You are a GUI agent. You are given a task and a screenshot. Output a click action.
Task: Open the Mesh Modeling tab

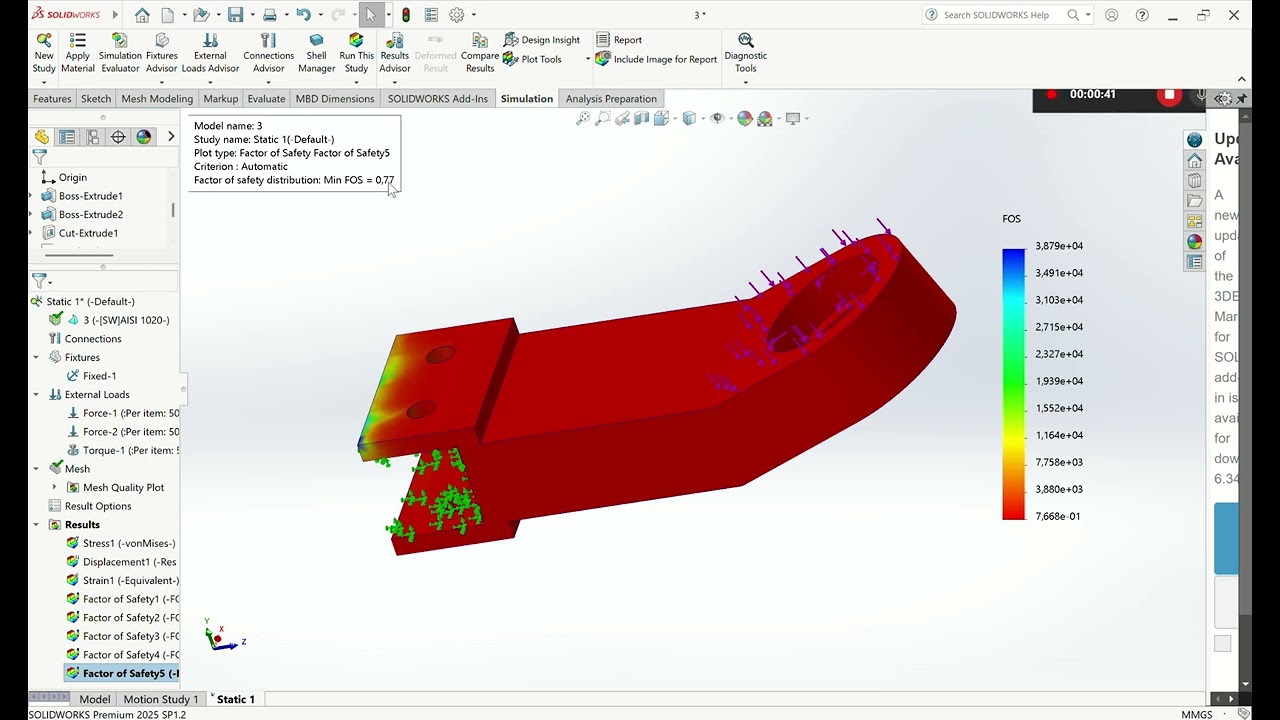[x=157, y=99]
